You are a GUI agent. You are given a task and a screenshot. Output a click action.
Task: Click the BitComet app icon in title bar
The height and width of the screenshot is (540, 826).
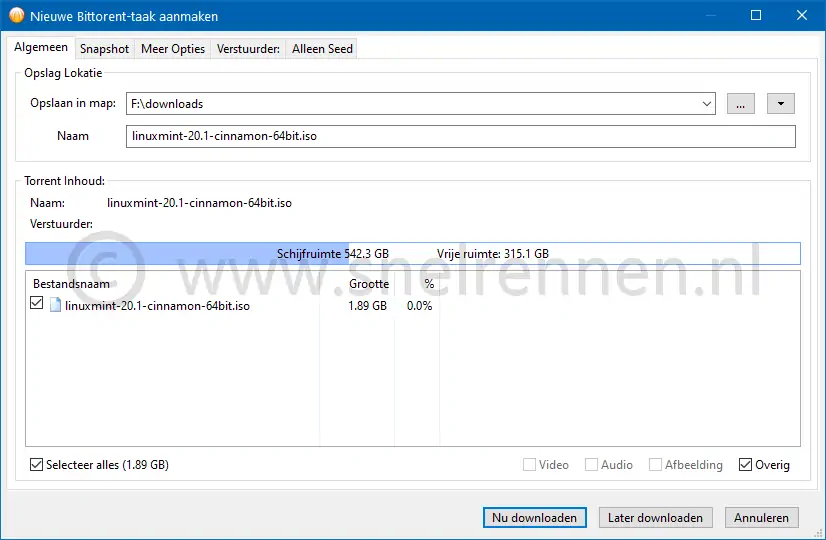(x=17, y=15)
